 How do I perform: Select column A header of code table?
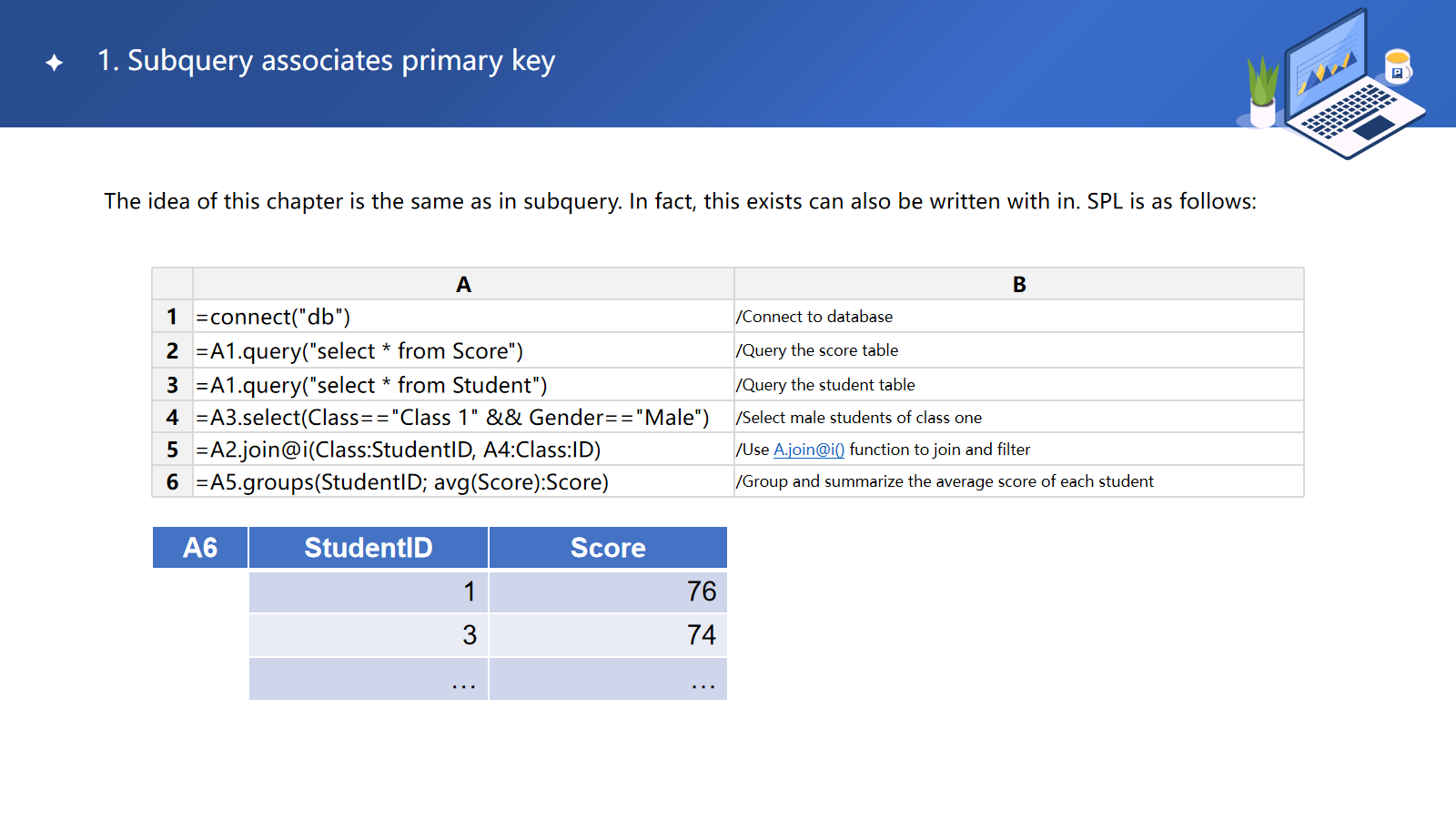463,285
